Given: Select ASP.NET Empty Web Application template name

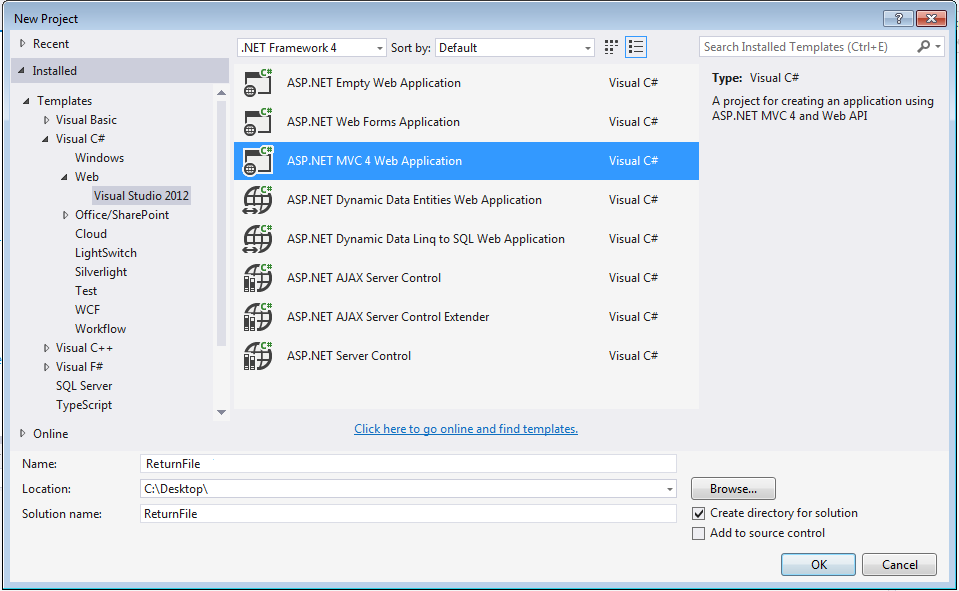Looking at the screenshot, I should [374, 83].
